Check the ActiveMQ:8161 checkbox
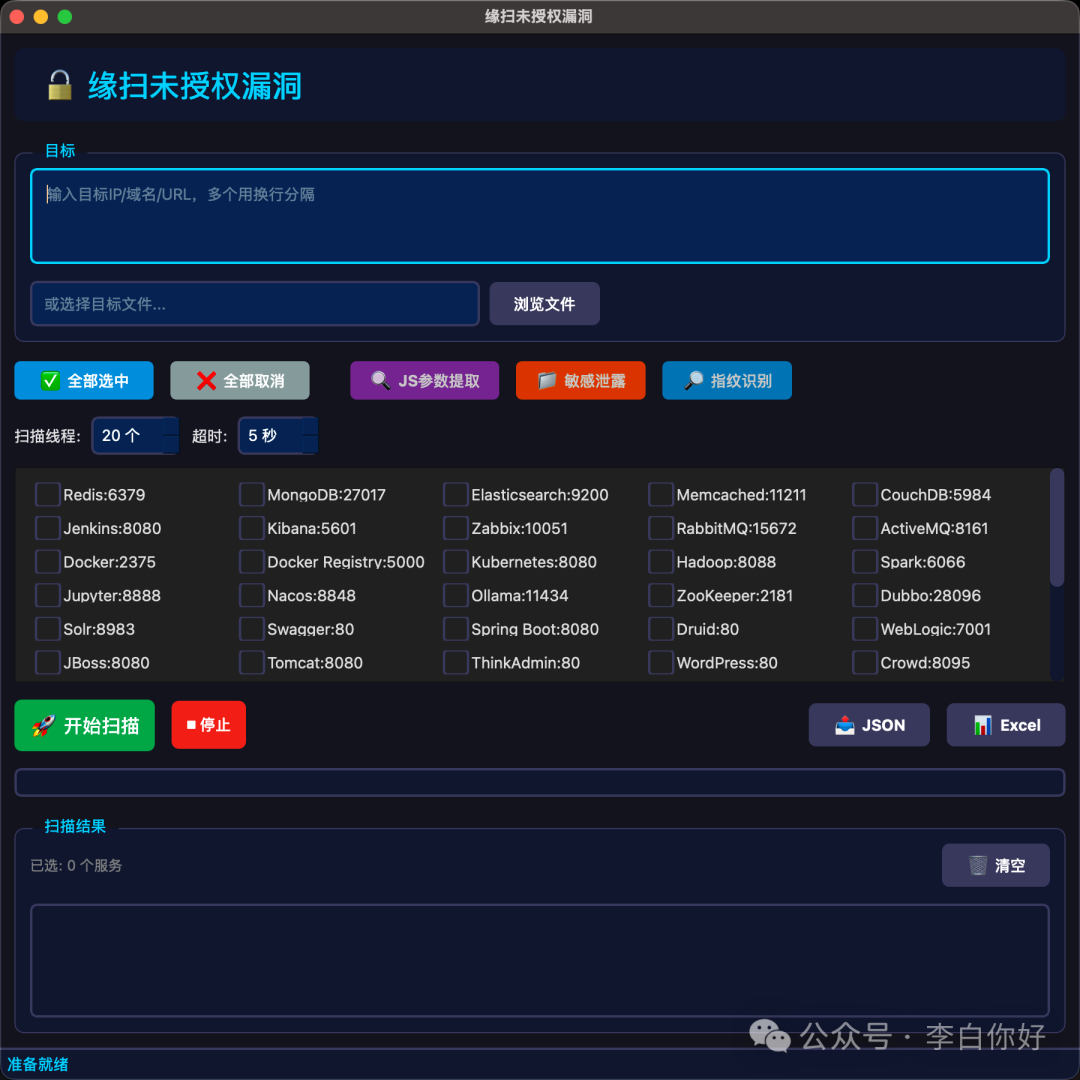The height and width of the screenshot is (1080, 1080). coord(864,528)
